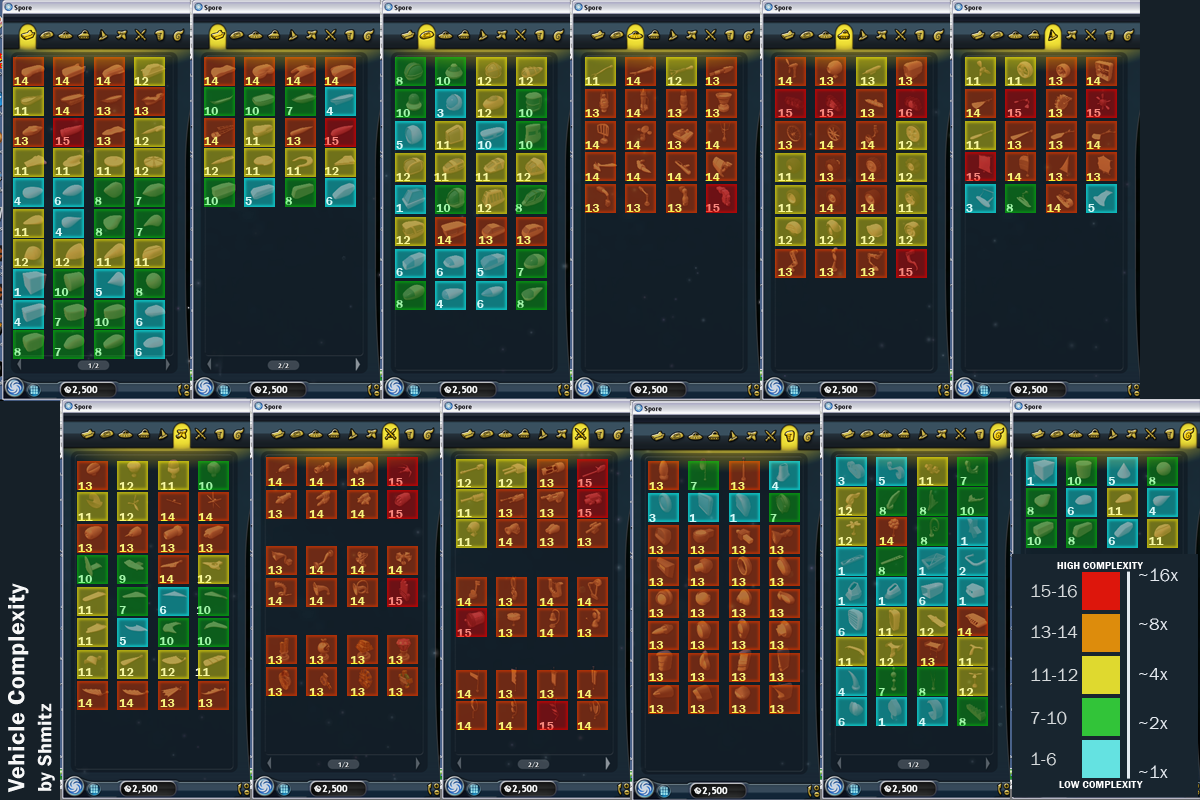
Task: Go to next page in spiral window showing 1/2
Action: click(987, 764)
